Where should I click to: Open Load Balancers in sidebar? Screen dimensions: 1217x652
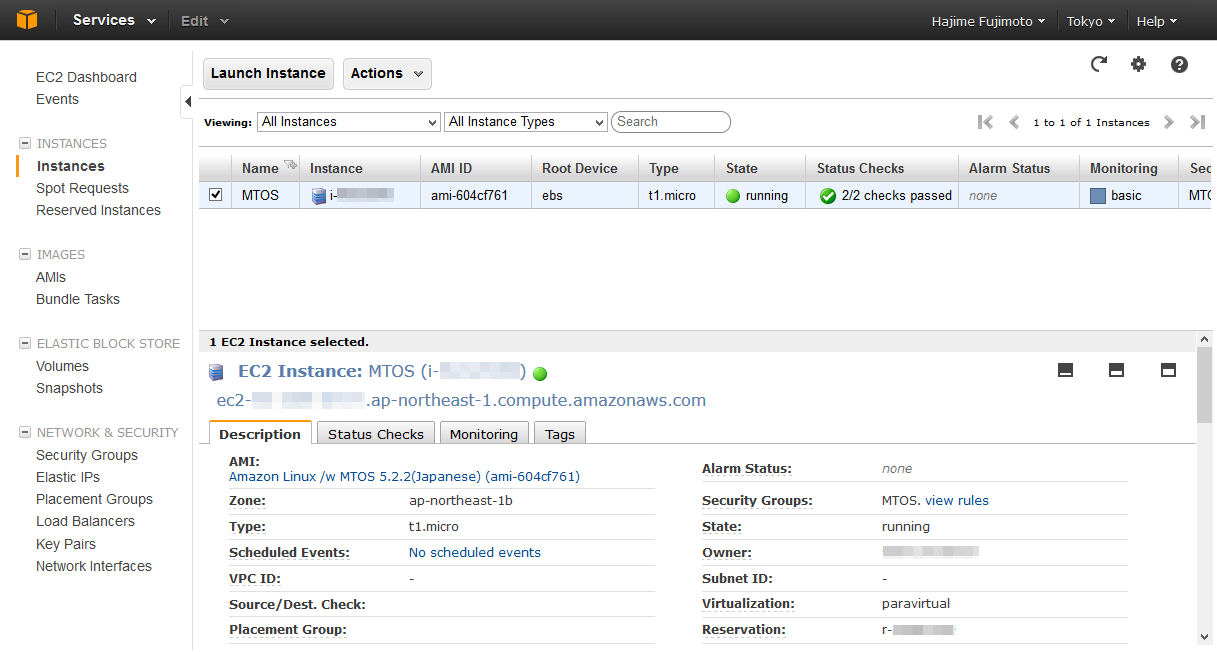click(85, 521)
